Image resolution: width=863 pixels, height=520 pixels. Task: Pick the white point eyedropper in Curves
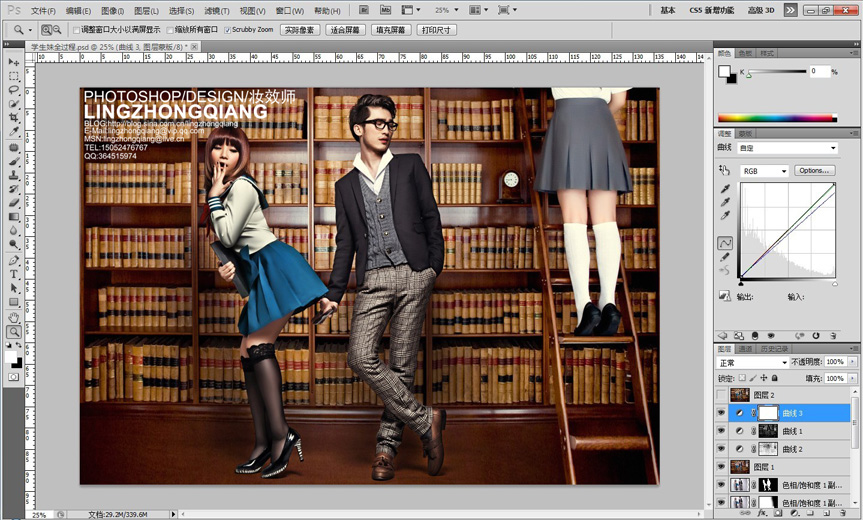click(x=725, y=216)
